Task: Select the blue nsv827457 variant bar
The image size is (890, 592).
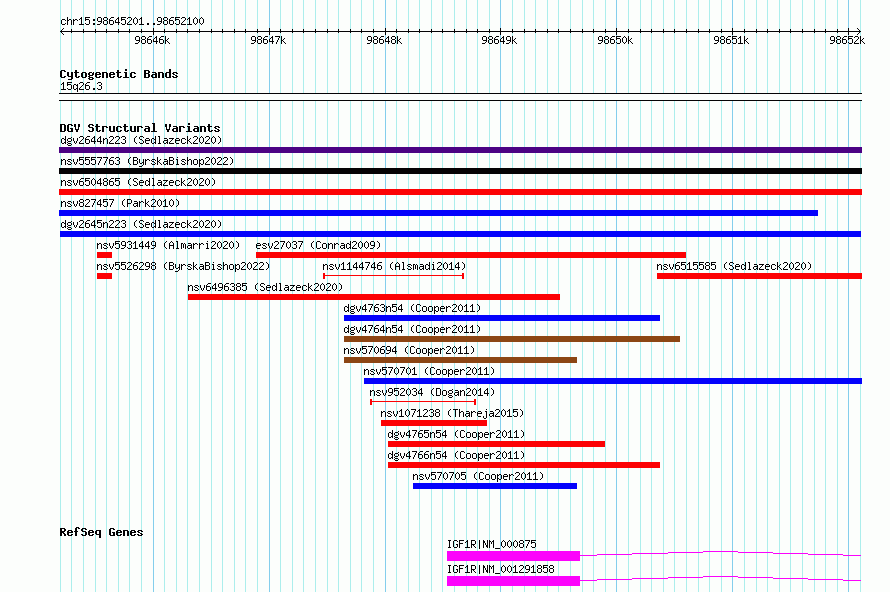Action: coord(438,213)
